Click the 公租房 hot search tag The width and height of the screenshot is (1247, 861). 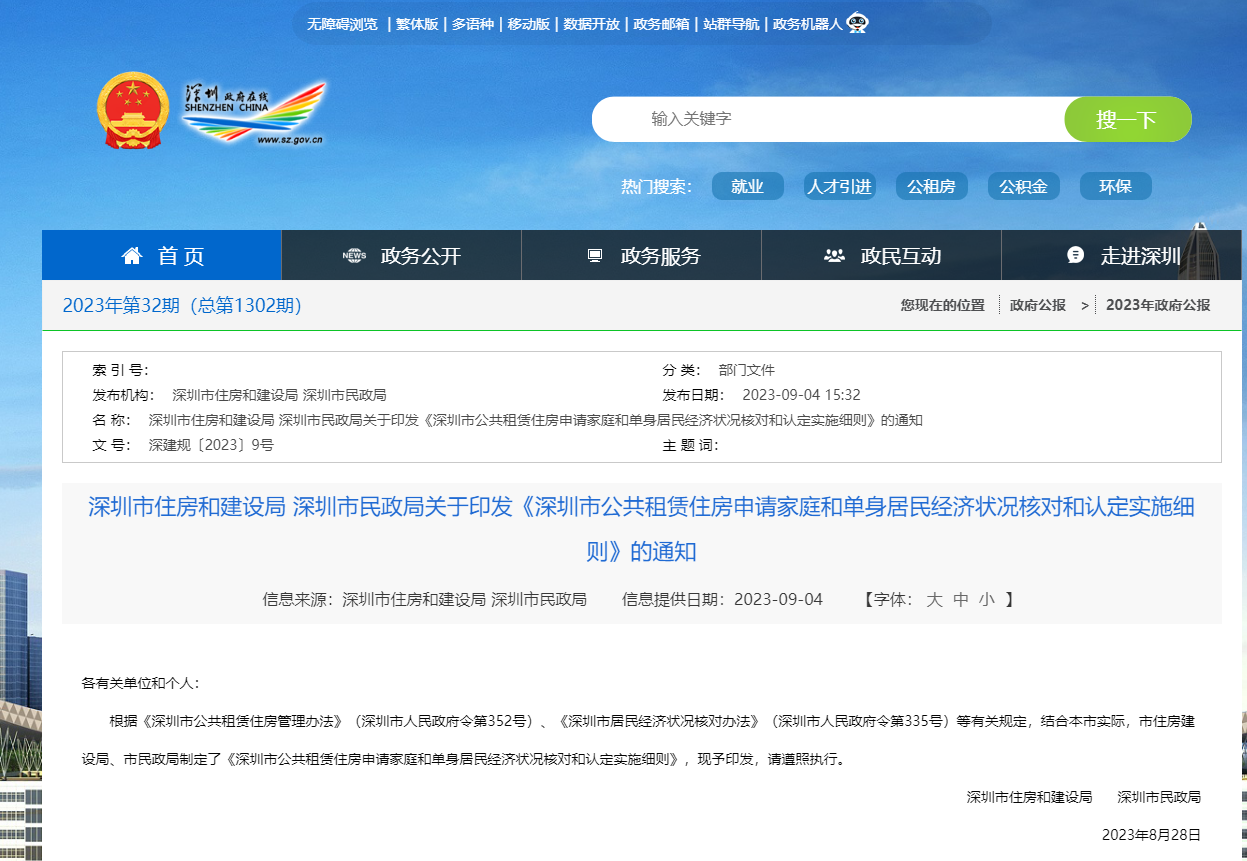(x=931, y=187)
